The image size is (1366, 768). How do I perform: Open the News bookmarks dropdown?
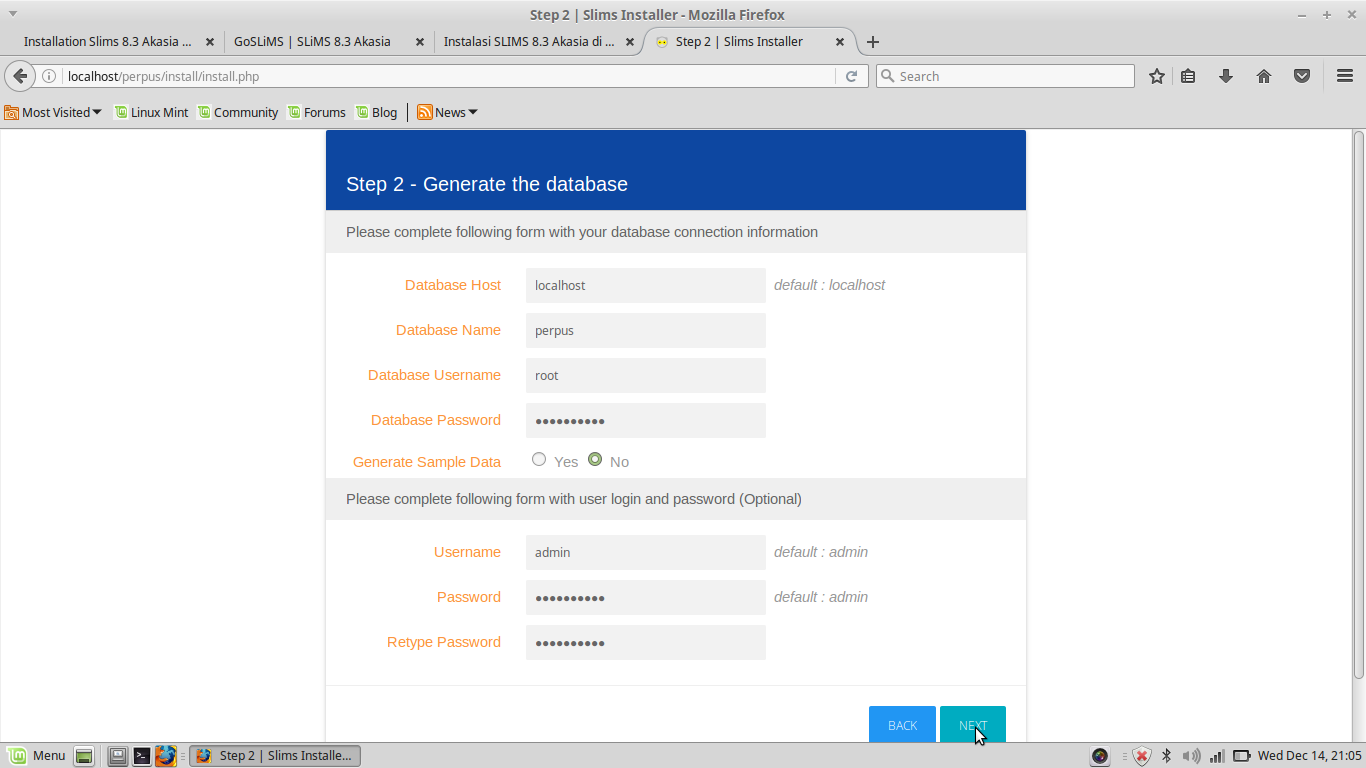pos(446,112)
